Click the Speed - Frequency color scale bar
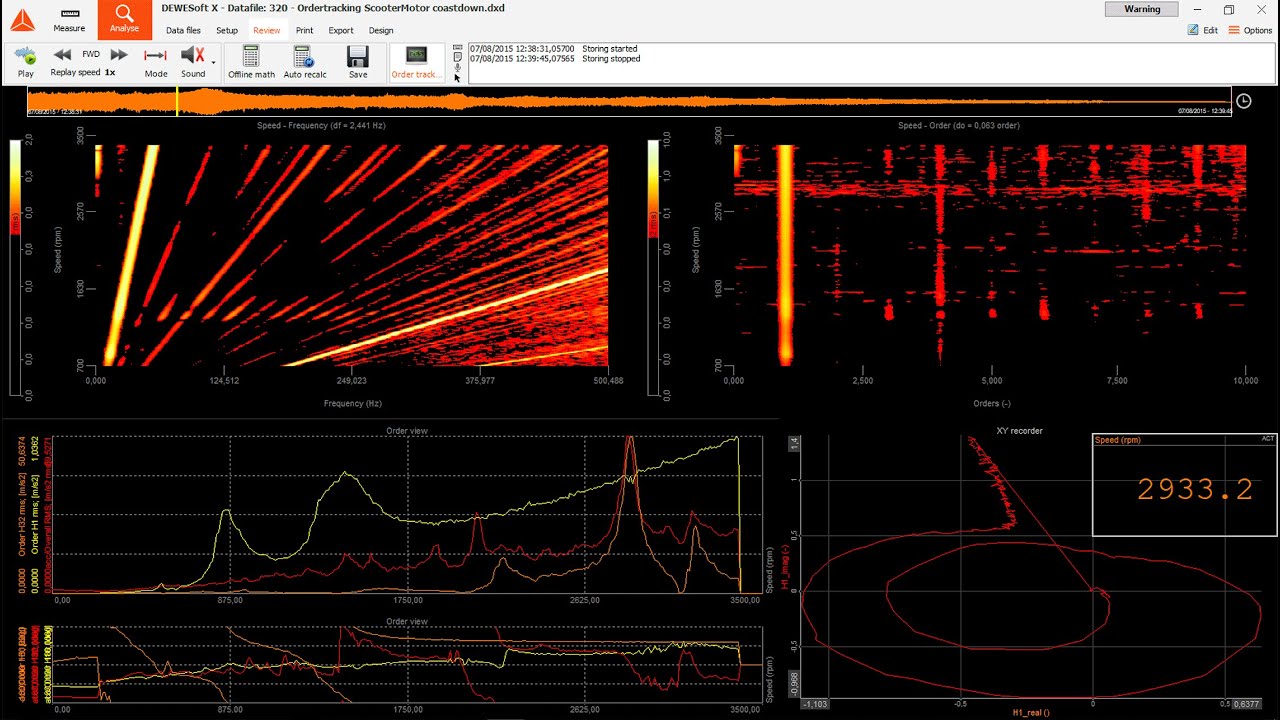The height and width of the screenshot is (720, 1280). [x=15, y=268]
